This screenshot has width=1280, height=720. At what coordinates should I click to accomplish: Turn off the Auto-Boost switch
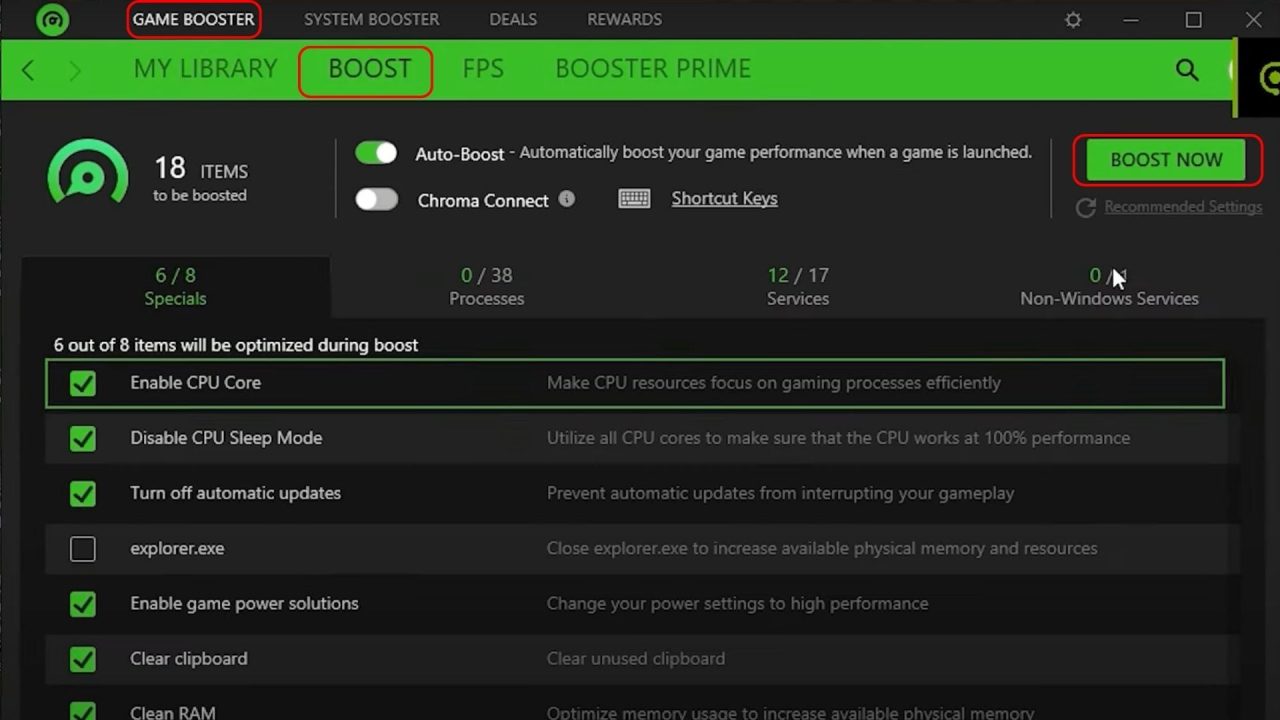point(376,153)
